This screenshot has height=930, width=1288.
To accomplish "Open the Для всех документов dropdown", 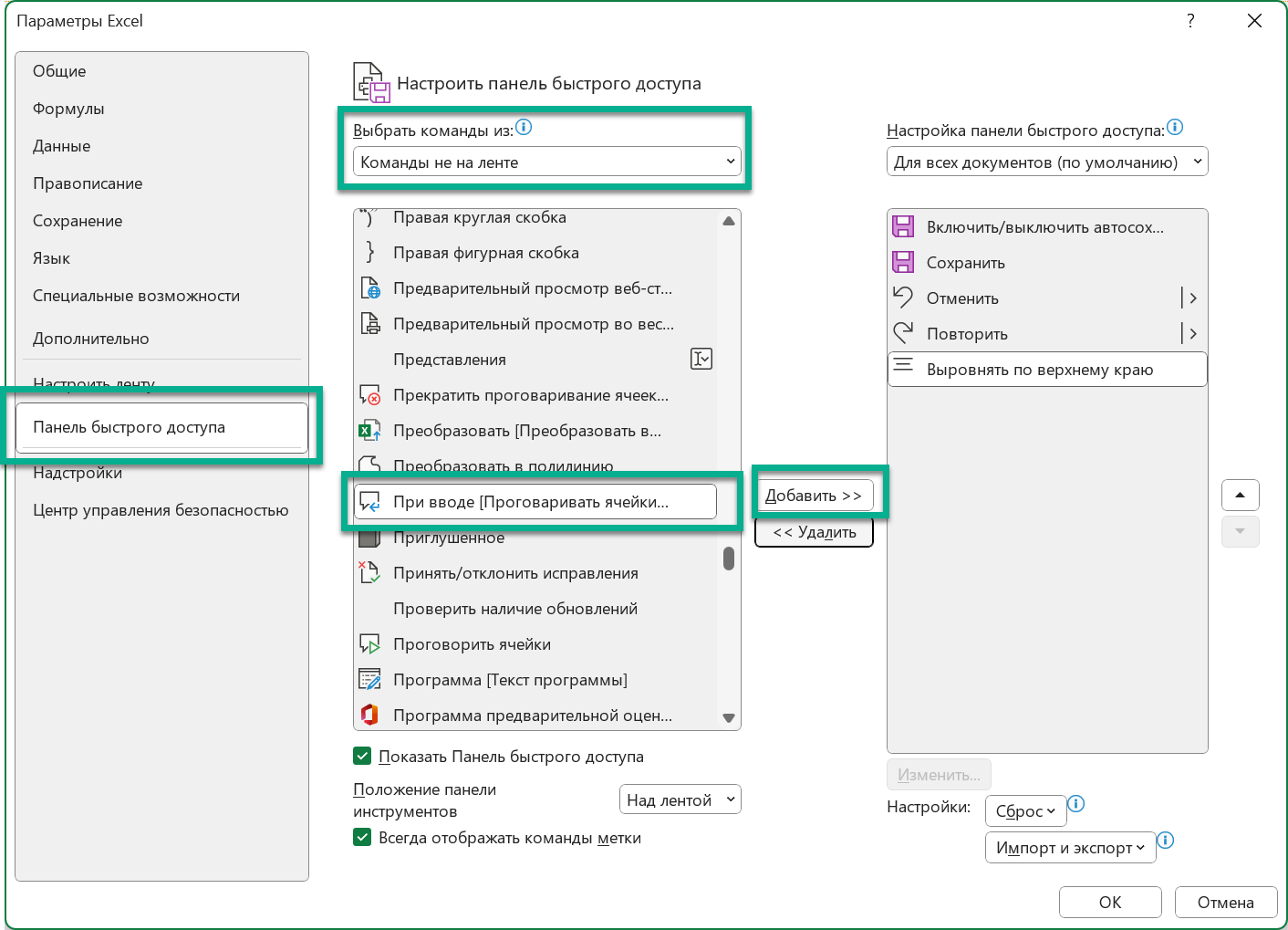I will 1047,162.
